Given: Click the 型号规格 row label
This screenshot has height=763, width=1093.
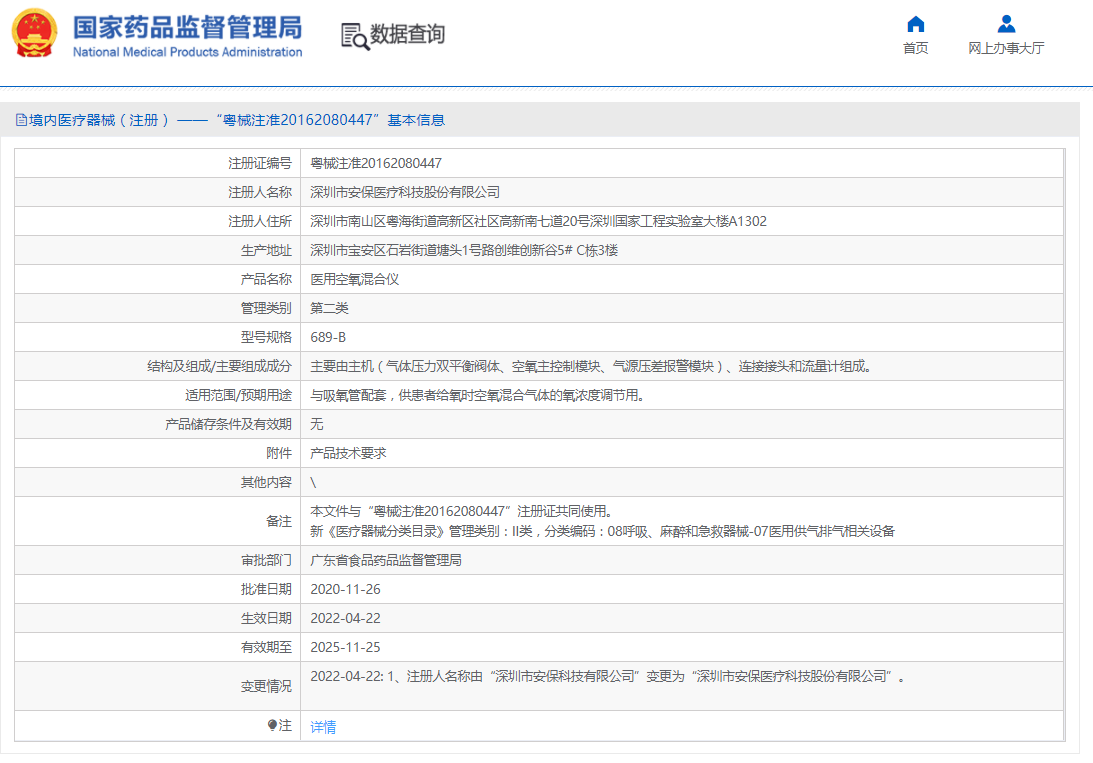Looking at the screenshot, I should (x=266, y=337).
